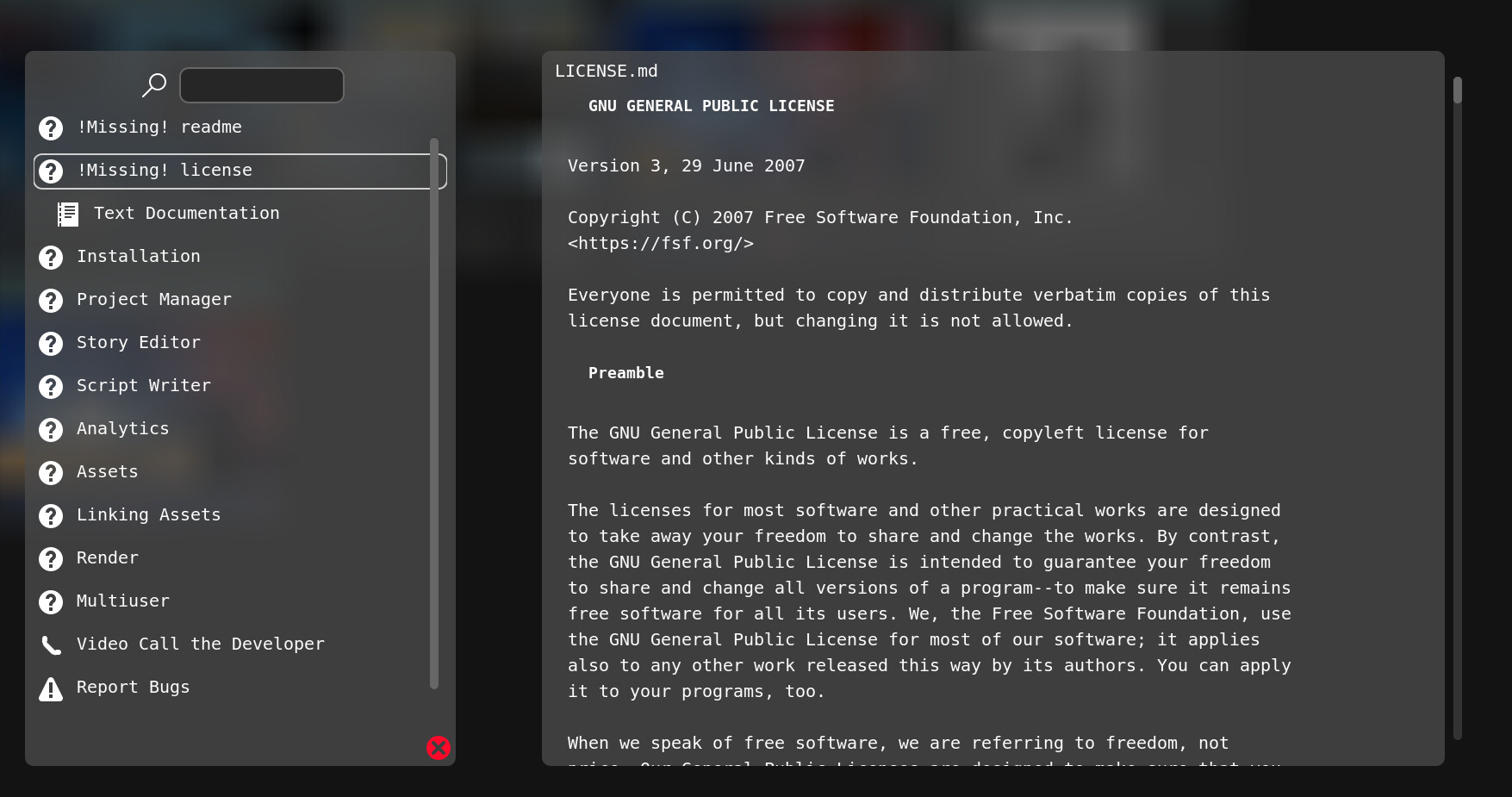Viewport: 1512px width, 797px height.
Task: Click the search magnifier icon
Action: click(154, 84)
